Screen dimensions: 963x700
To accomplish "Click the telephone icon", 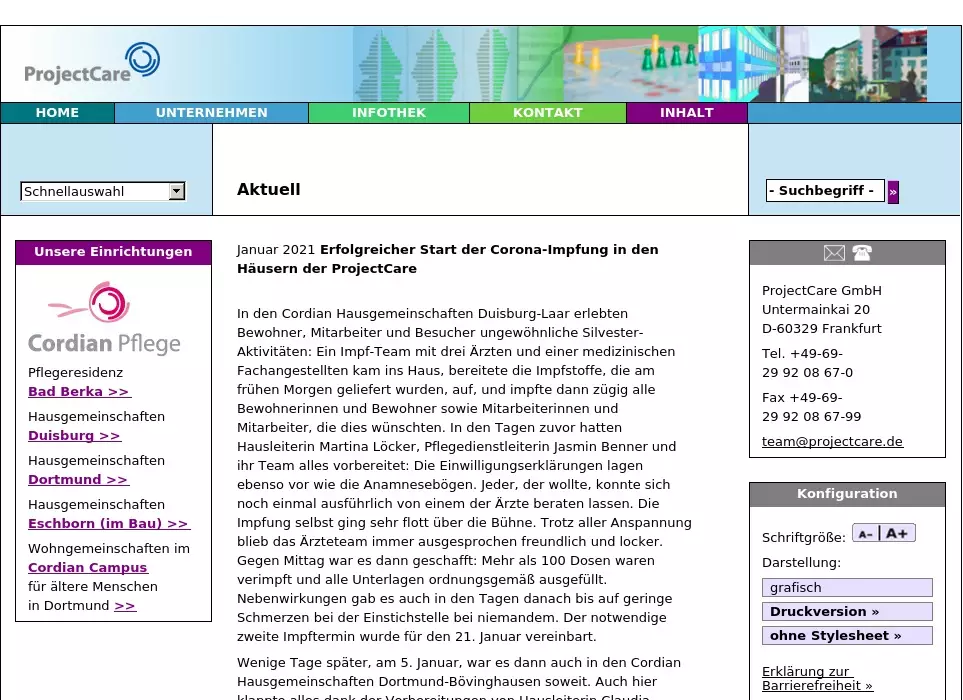I will 862,253.
